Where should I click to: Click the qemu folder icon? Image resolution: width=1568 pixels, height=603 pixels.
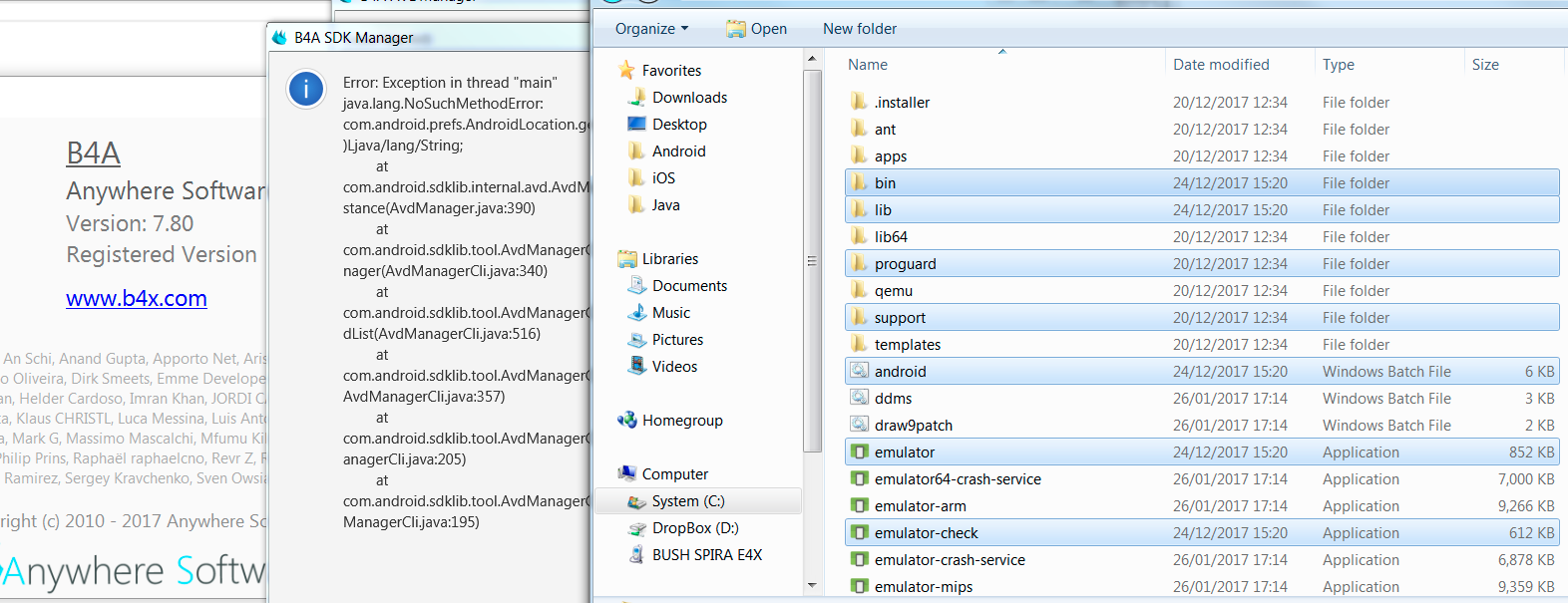(x=859, y=290)
